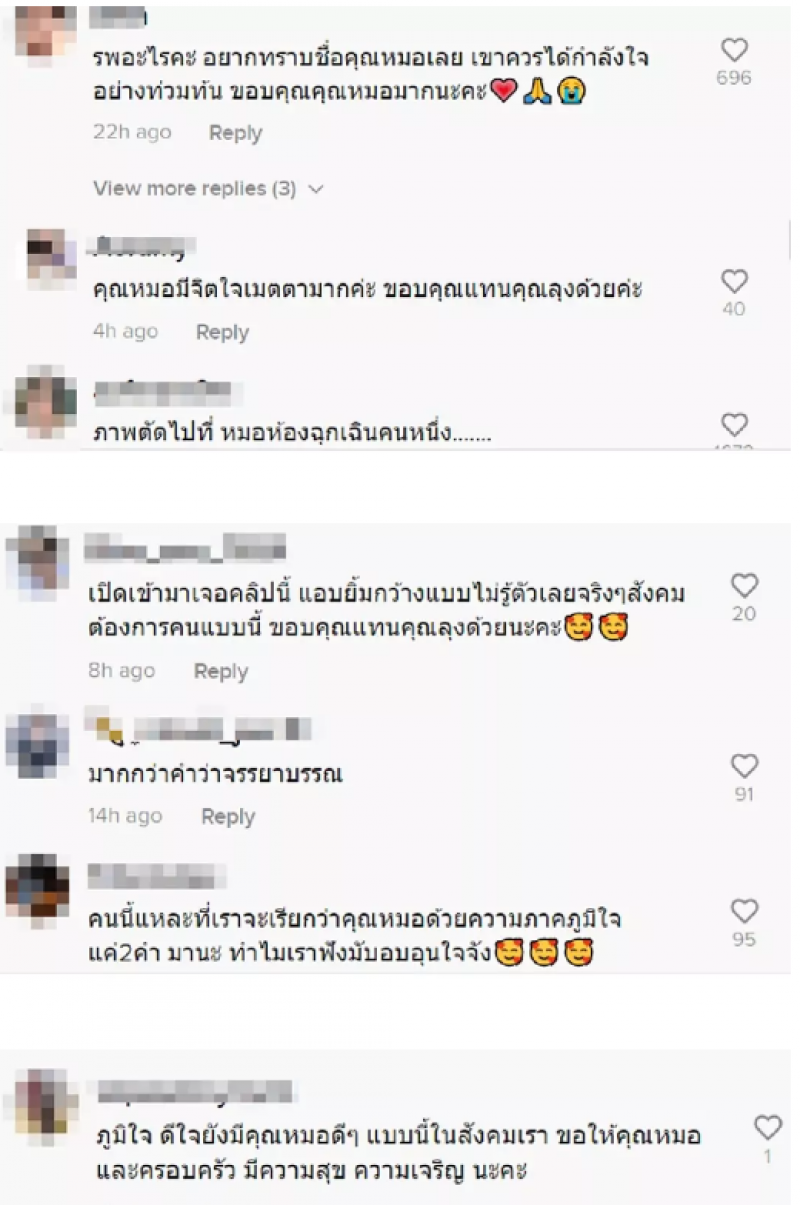Like the comment with 696 likes
Image resolution: width=800 pixels, height=1205 pixels.
pyautogui.click(x=734, y=50)
